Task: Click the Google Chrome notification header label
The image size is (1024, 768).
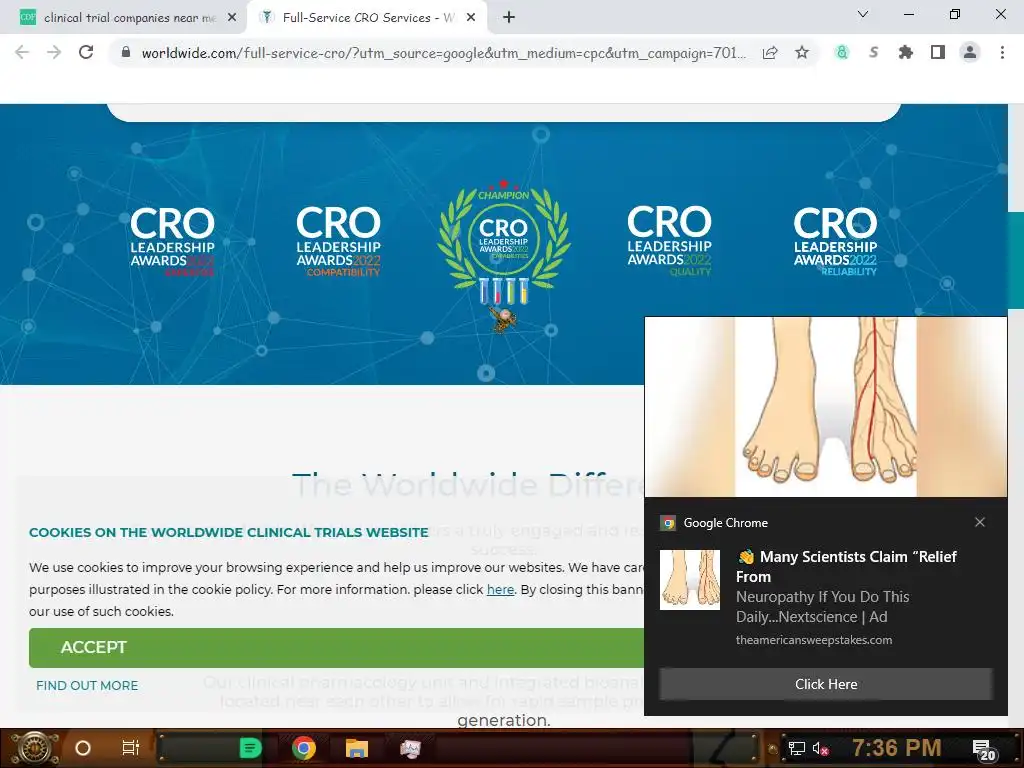Action: 726,522
